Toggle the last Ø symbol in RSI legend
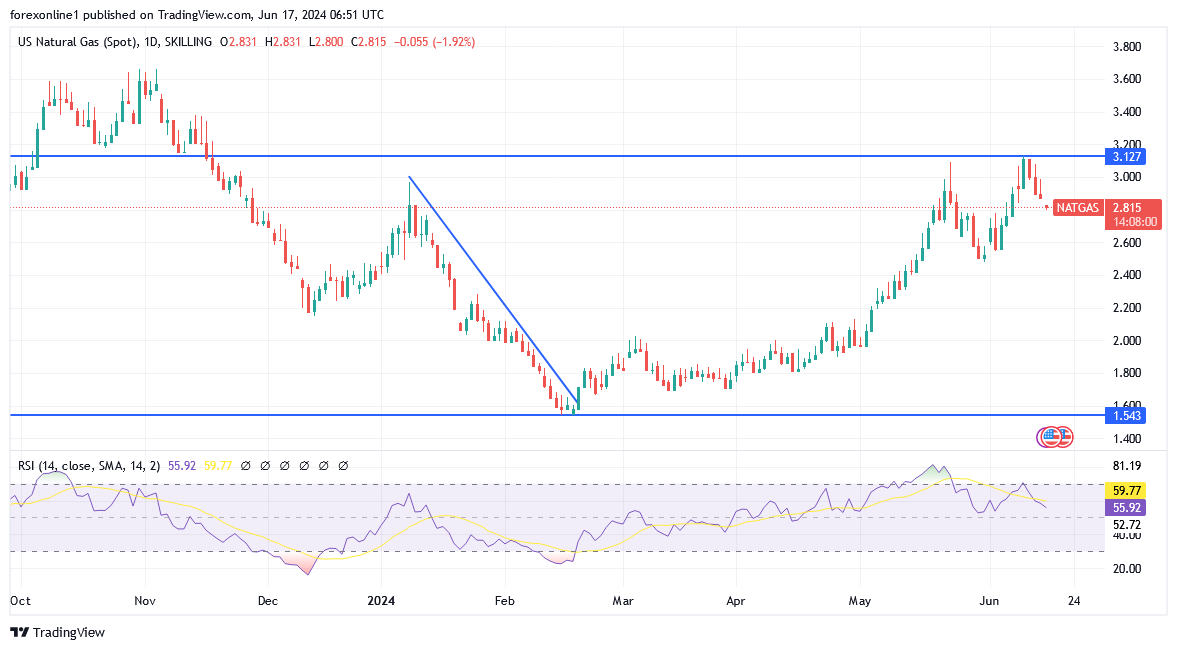The height and width of the screenshot is (650, 1177). tap(342, 465)
